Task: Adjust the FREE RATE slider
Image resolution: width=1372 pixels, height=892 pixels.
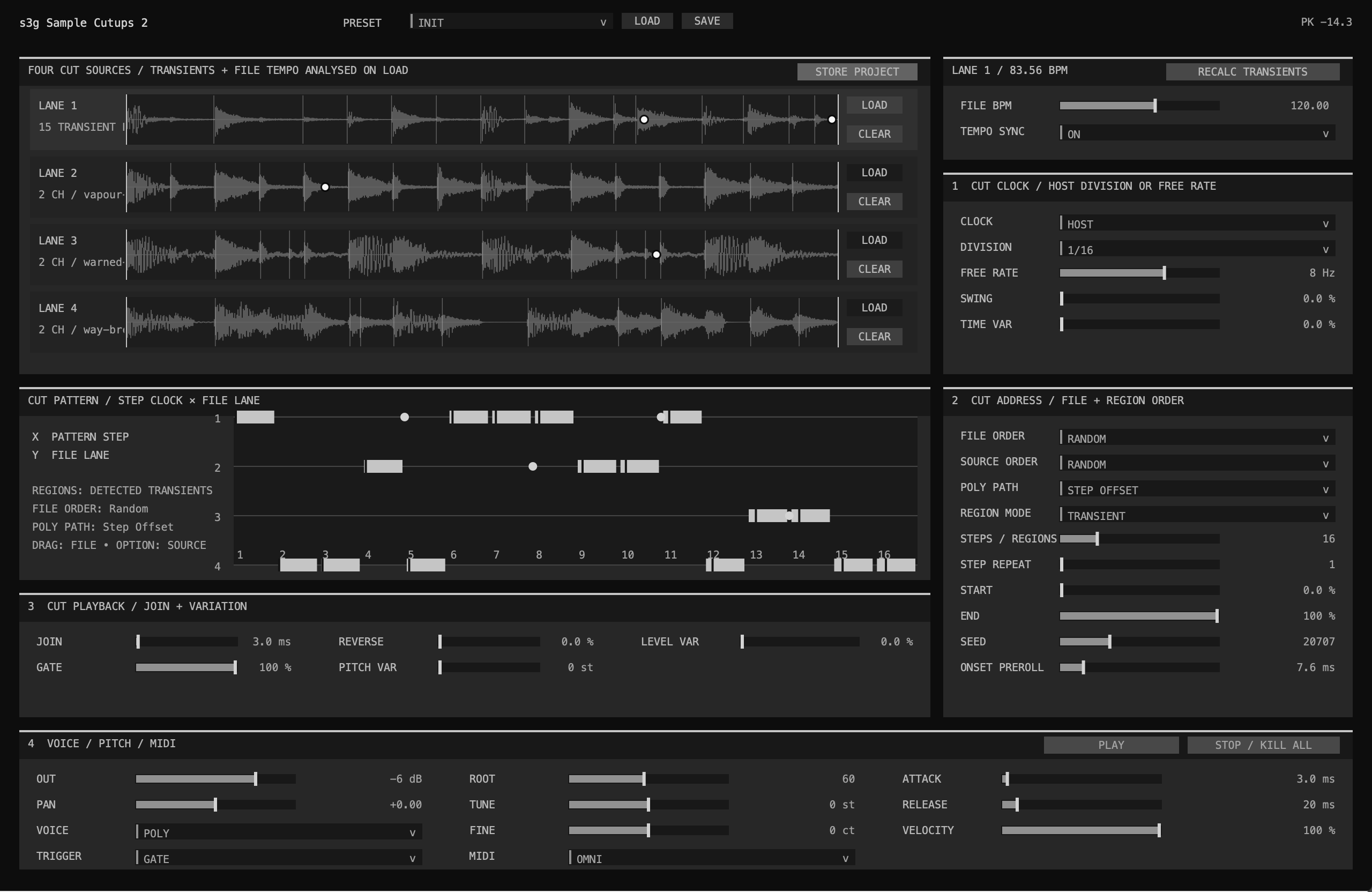Action: point(1139,273)
